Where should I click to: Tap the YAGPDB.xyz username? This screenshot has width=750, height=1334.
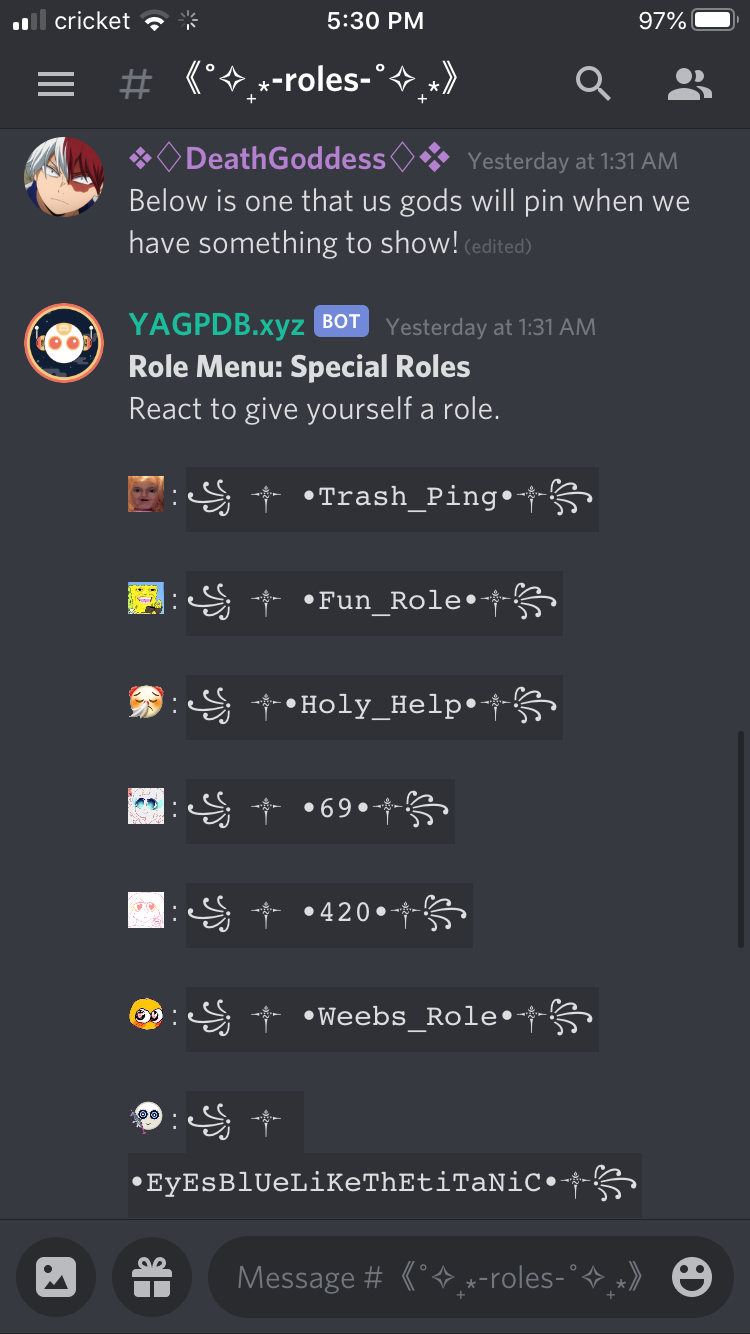(x=217, y=325)
